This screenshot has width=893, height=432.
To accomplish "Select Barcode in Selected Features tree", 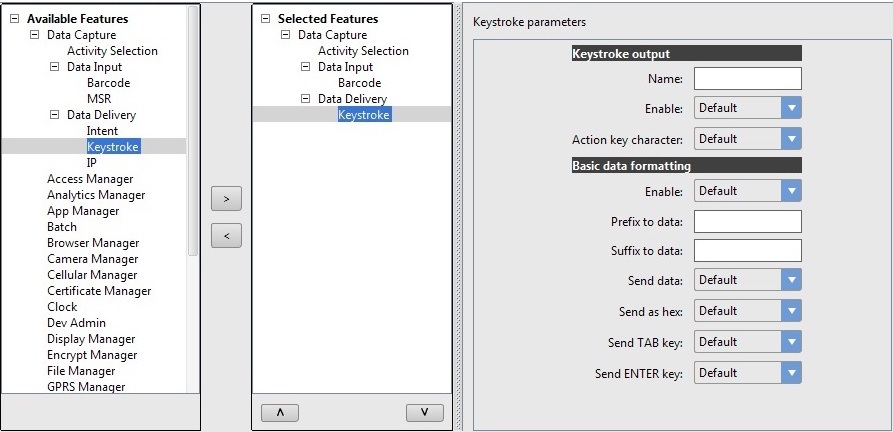I will coord(359,83).
